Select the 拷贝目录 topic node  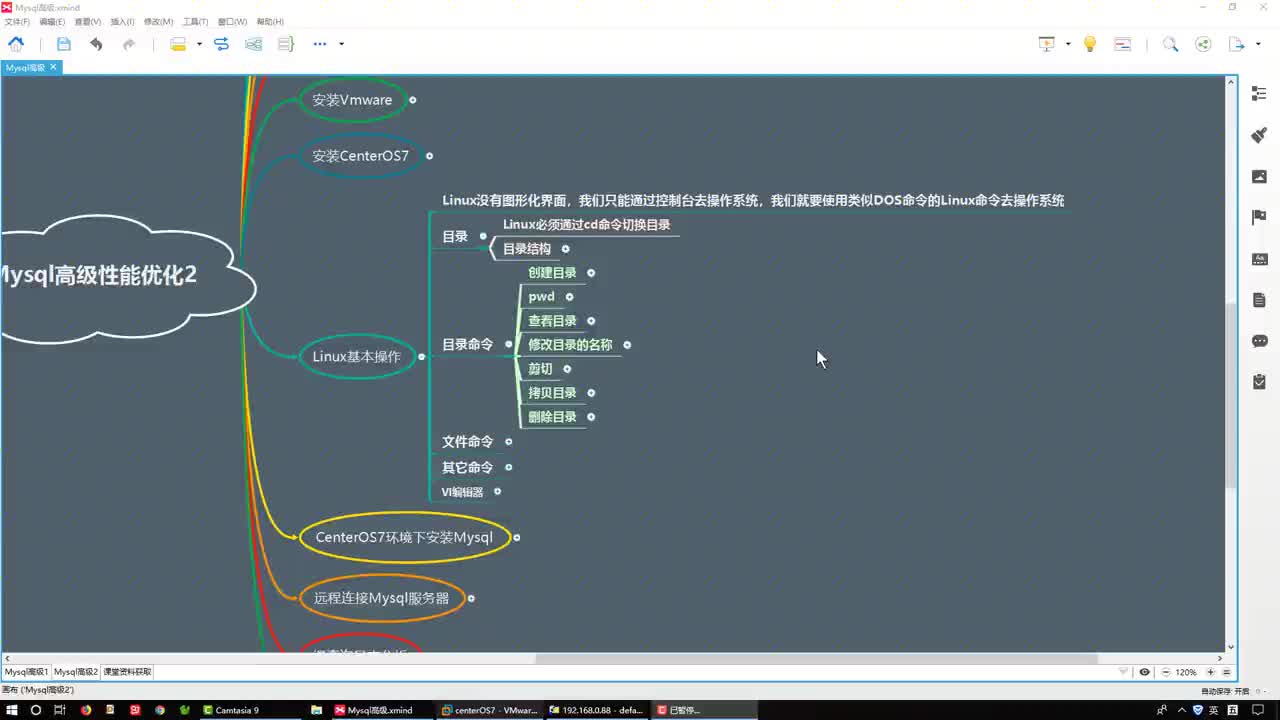(552, 393)
